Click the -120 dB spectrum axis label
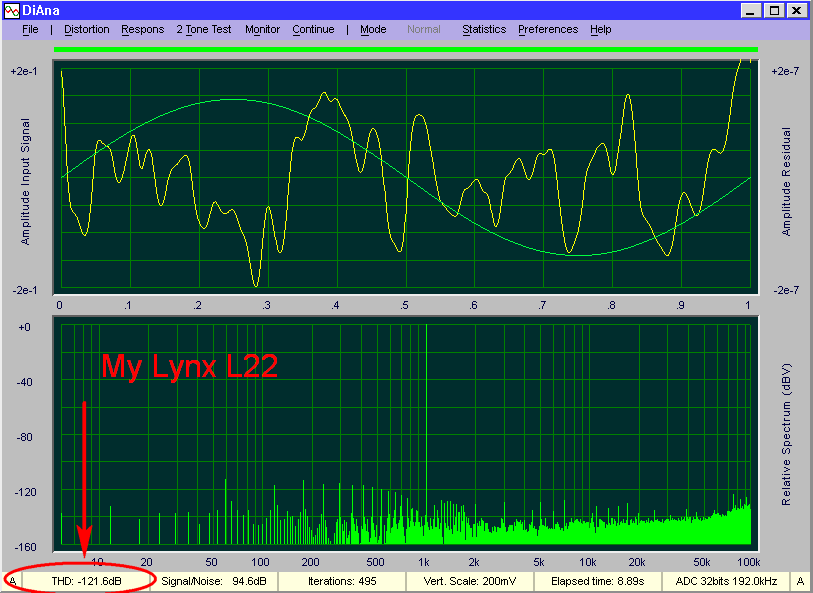 click(26, 492)
